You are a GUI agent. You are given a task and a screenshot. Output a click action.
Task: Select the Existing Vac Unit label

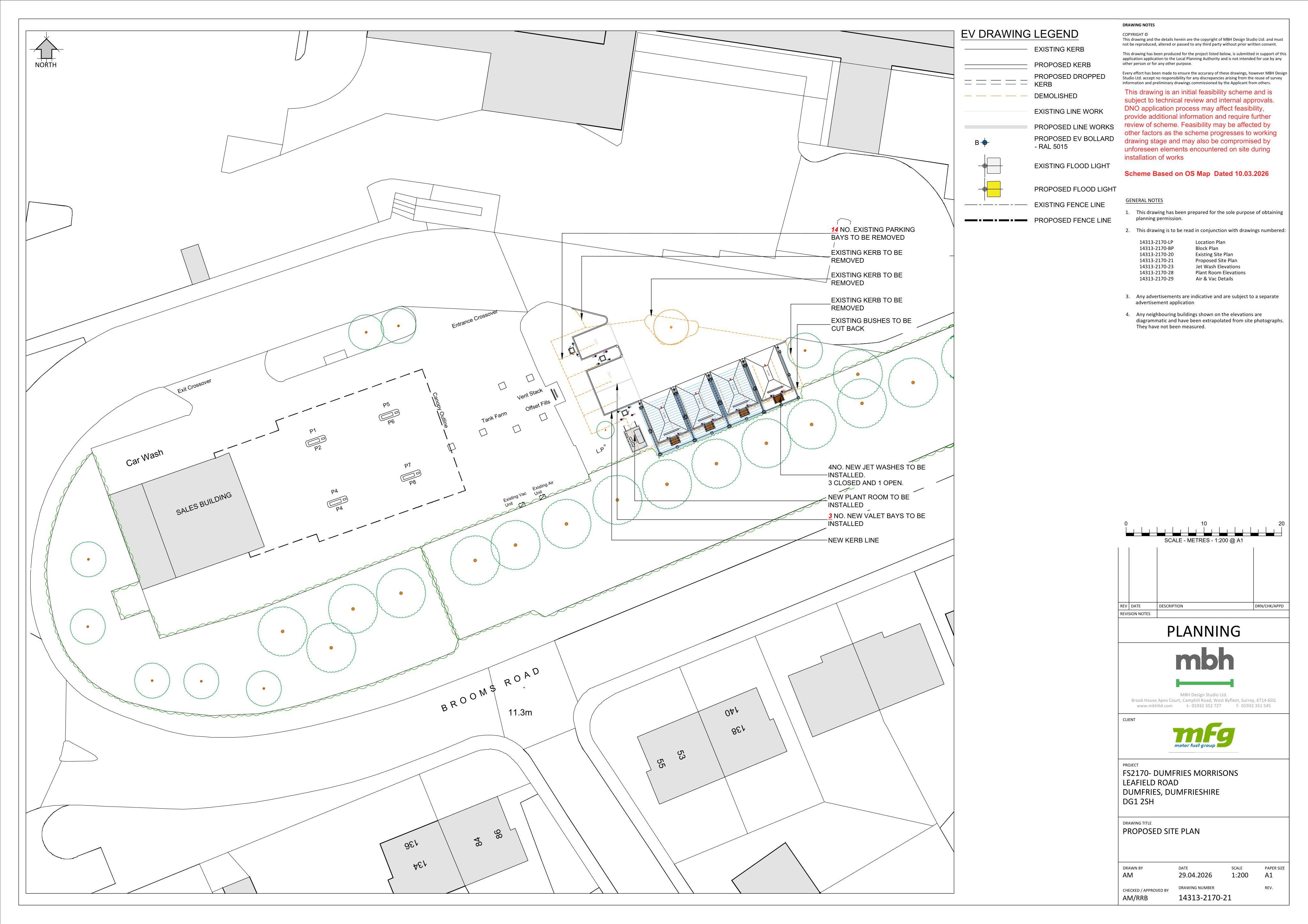tap(514, 499)
